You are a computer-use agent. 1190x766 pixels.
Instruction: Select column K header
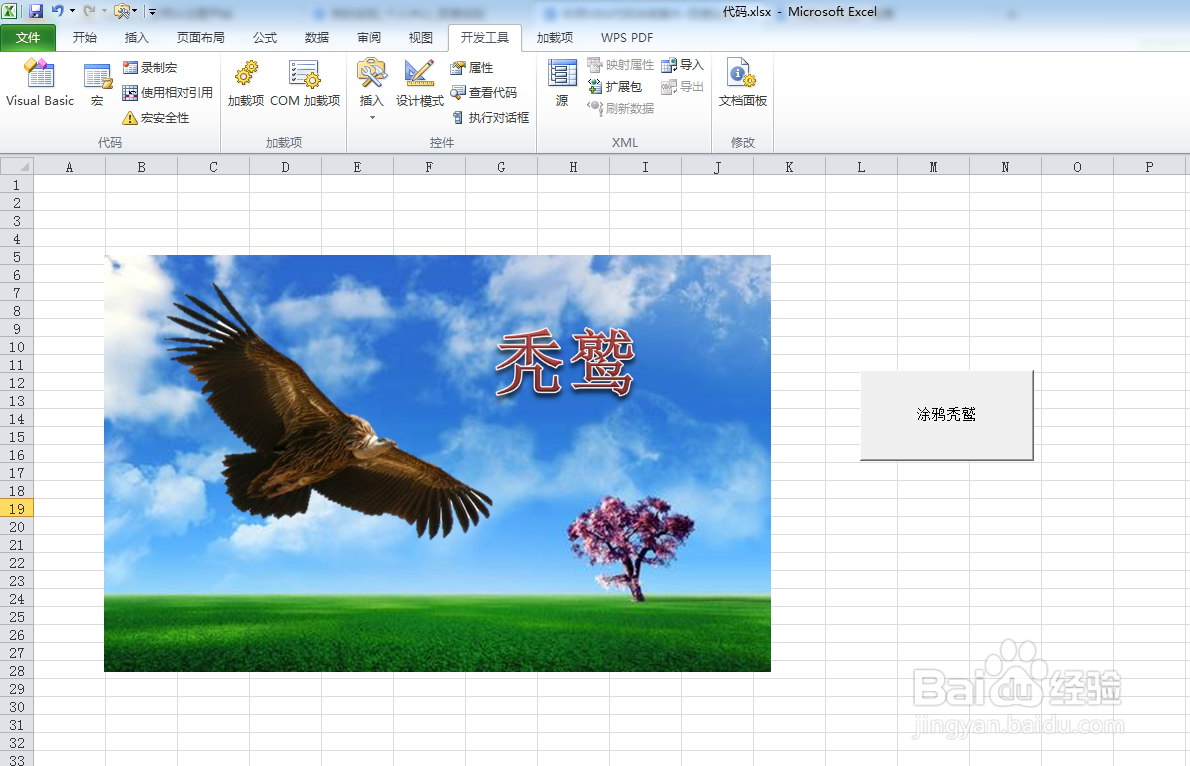pyautogui.click(x=789, y=167)
